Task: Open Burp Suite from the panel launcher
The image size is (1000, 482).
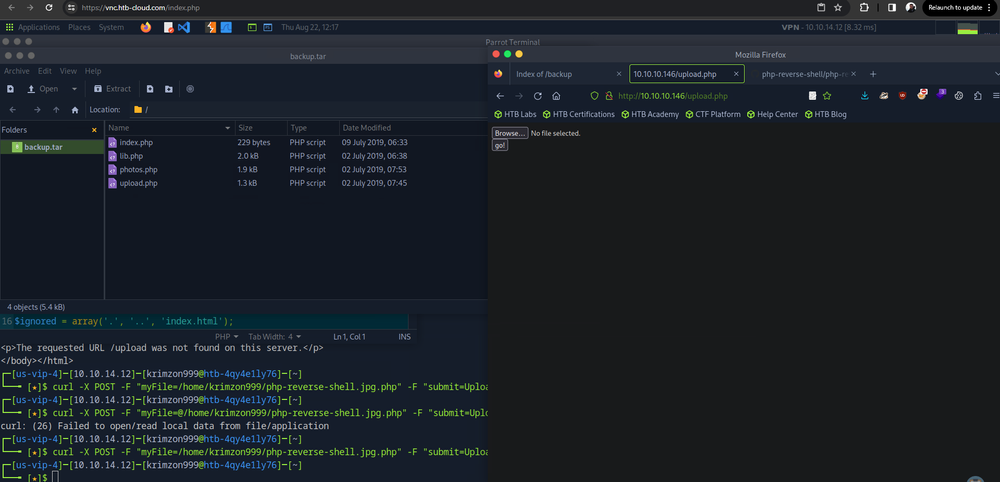Action: click(210, 27)
